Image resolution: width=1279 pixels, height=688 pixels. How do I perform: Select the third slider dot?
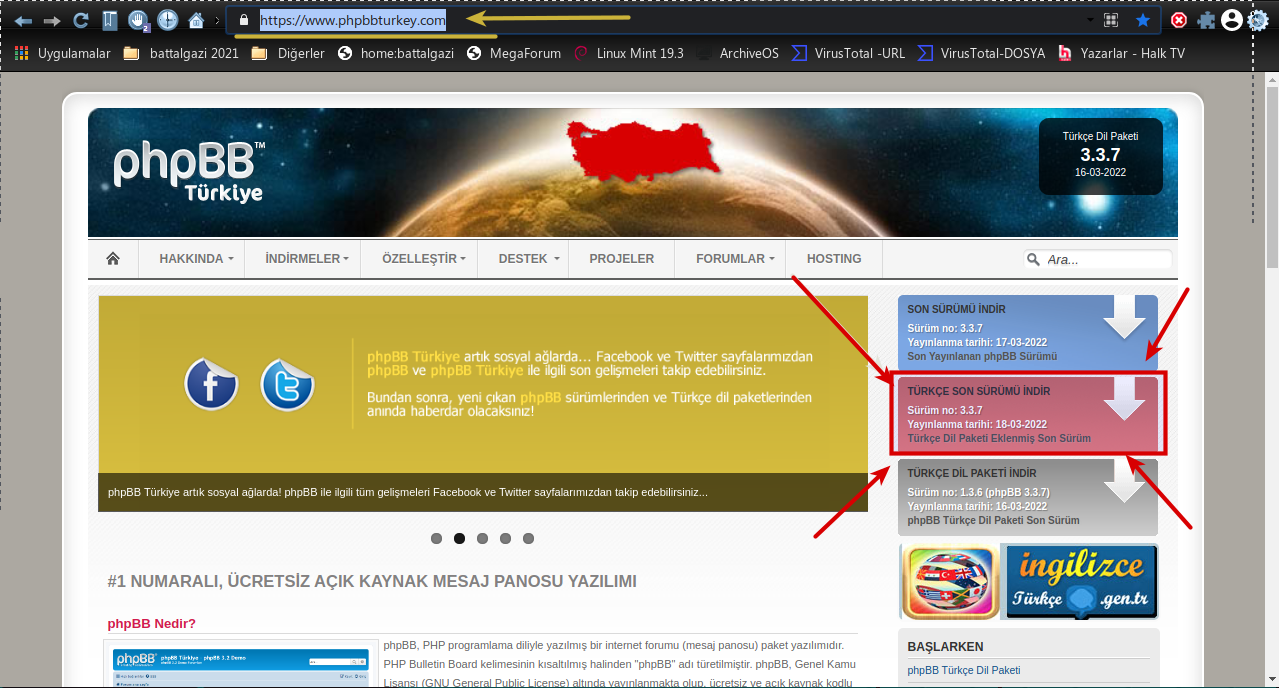tap(482, 538)
